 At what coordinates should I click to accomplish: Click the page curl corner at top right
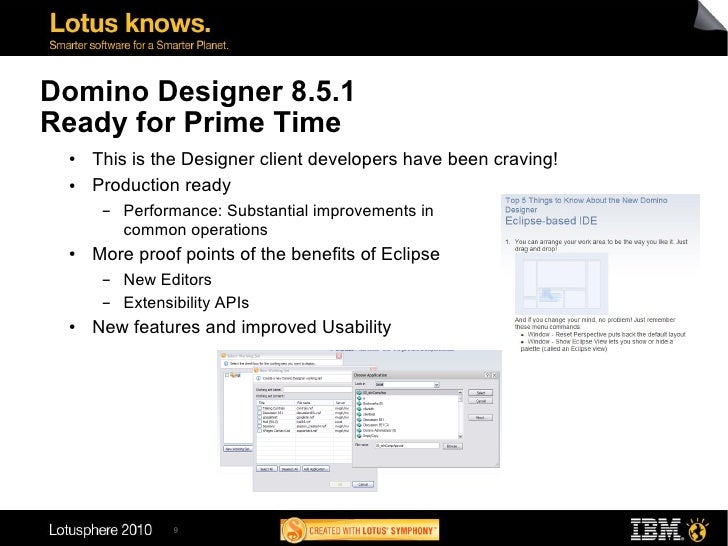[x=710, y=16]
